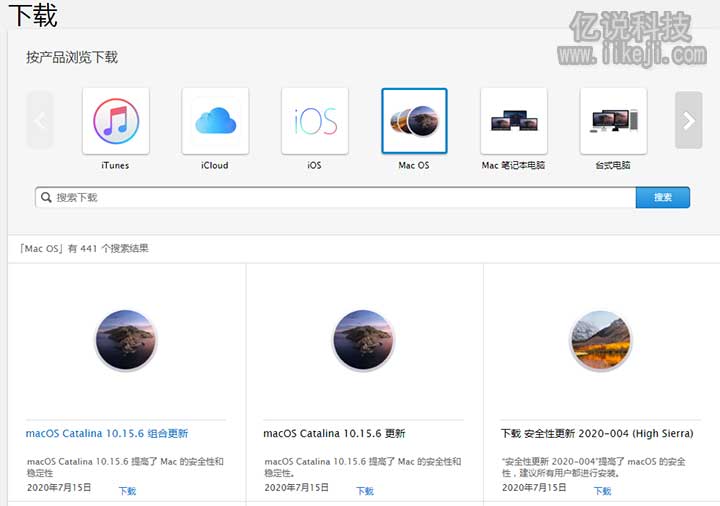Open 安全性更新 2020-004 (High Sierra) title
This screenshot has height=506, width=720.
[597, 433]
